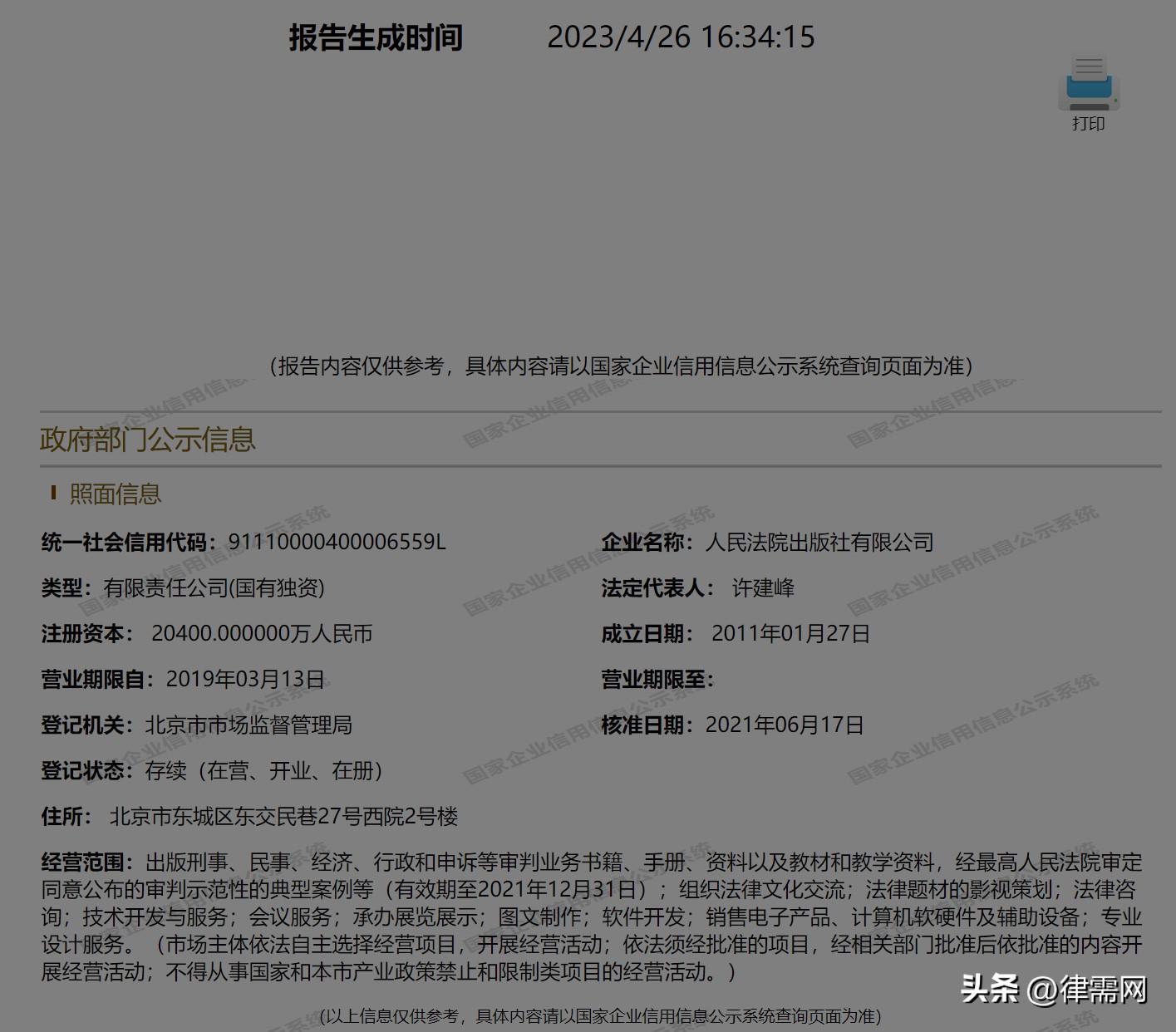This screenshot has width=1176, height=1032.
Task: Click address 北京市东城区东交民巷27号西院2号楼
Action: [284, 817]
